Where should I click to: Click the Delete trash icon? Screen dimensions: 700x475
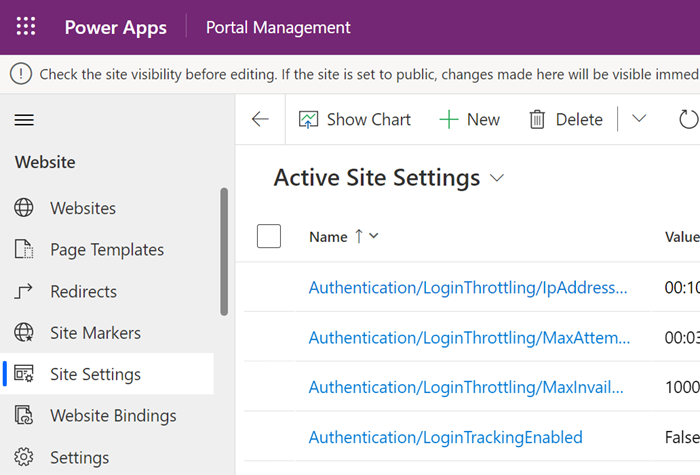[x=537, y=120]
